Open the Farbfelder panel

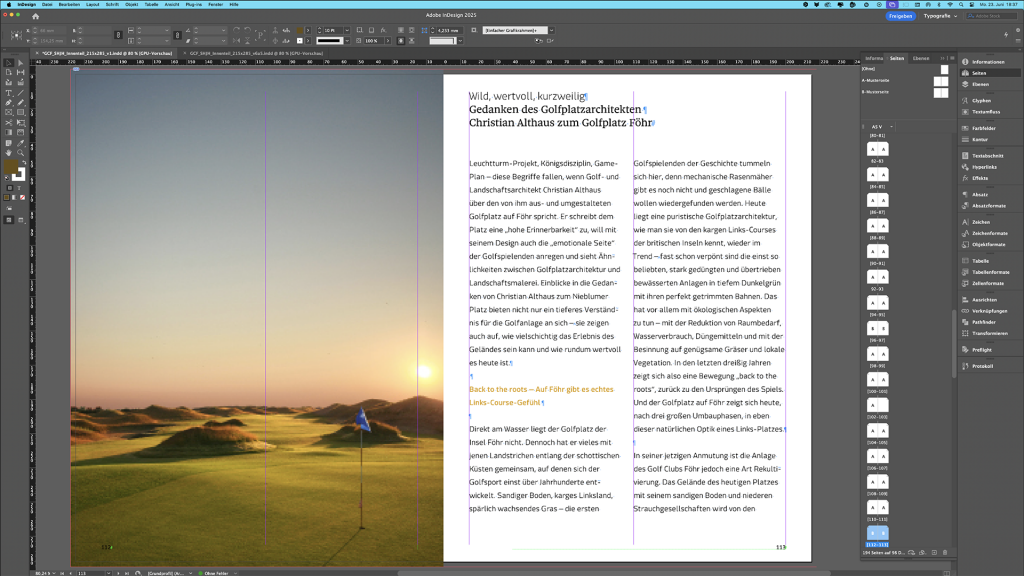coord(983,128)
